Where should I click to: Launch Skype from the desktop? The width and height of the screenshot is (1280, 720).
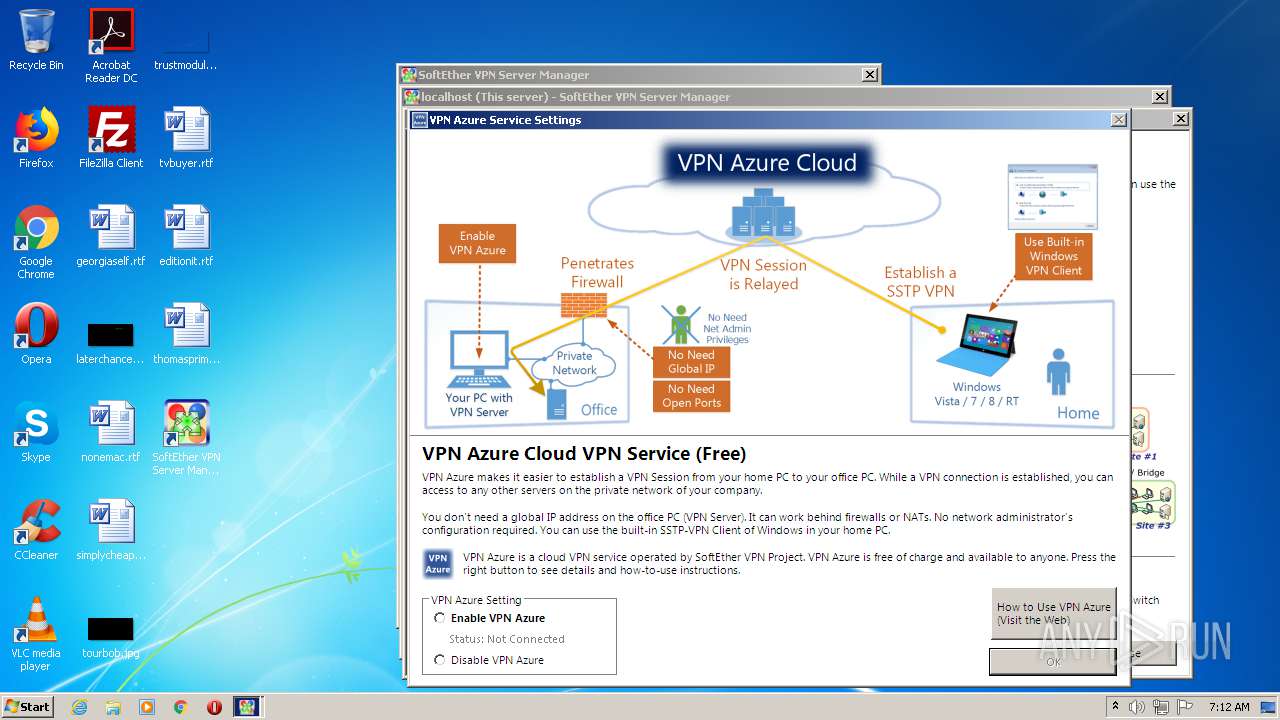tap(36, 432)
